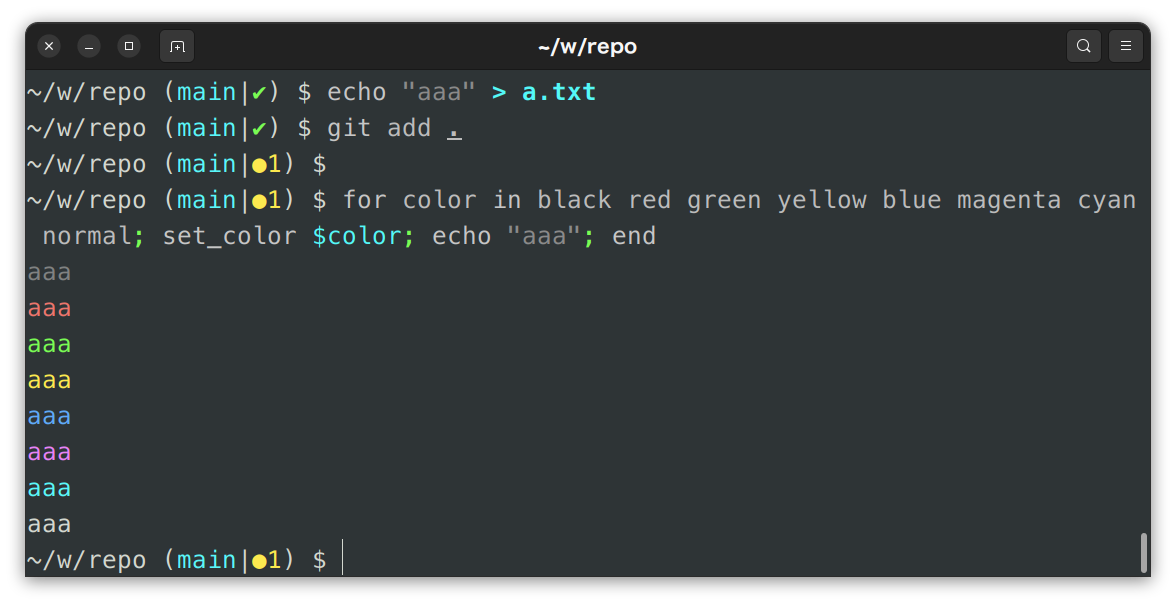This screenshot has width=1176, height=605.
Task: Open the hamburger main menu
Action: coord(1126,46)
